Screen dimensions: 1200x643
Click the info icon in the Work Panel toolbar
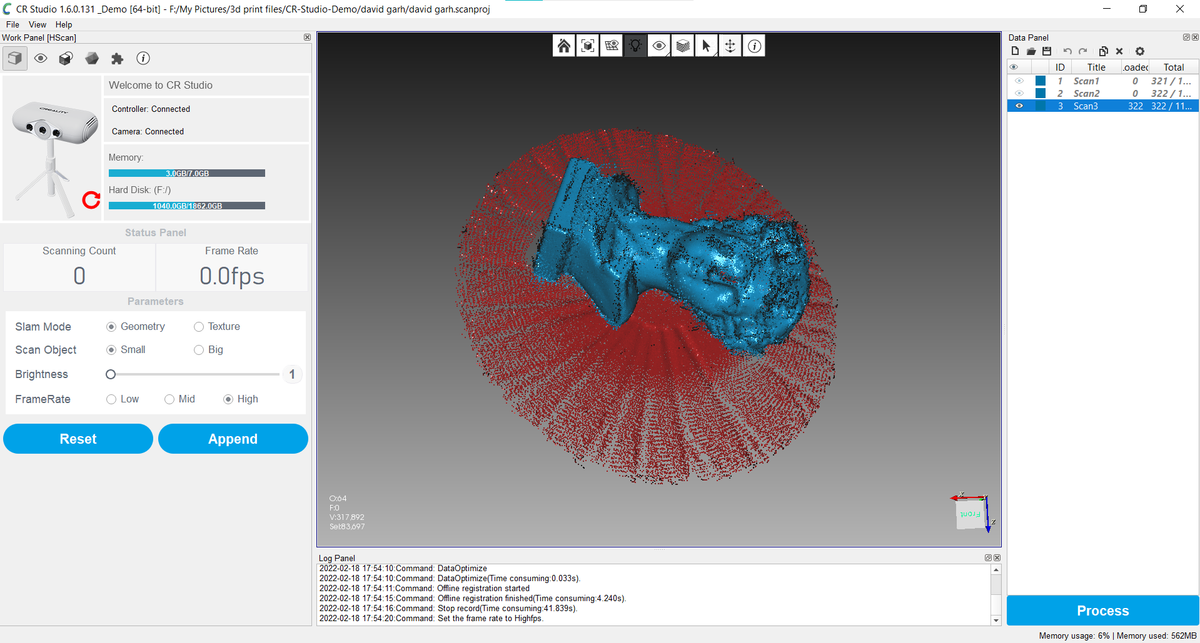coord(143,58)
